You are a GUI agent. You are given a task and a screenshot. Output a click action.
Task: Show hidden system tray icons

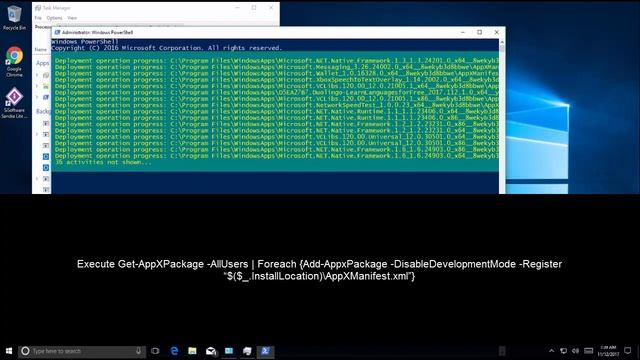(x=551, y=351)
